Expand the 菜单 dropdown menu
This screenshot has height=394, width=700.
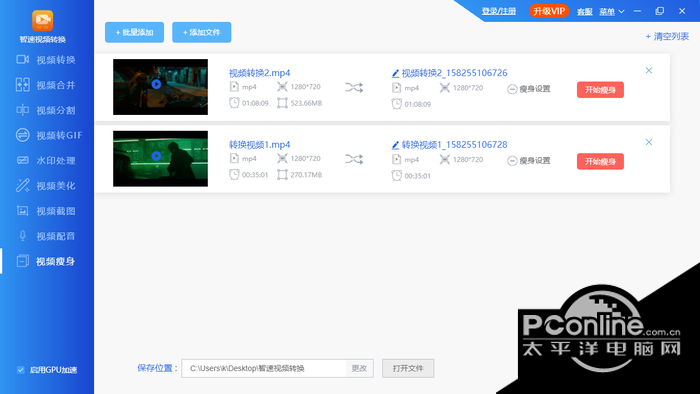(x=612, y=12)
